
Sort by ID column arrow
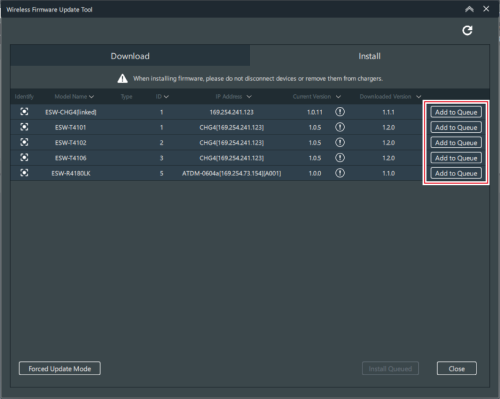tap(166, 97)
